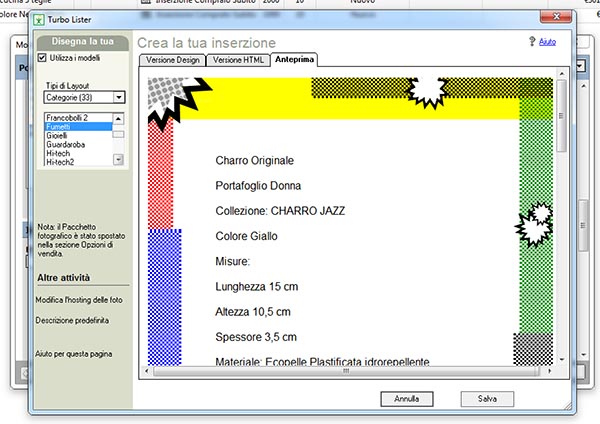600x424 pixels.
Task: Select the Anteprima tab
Action: [294, 59]
